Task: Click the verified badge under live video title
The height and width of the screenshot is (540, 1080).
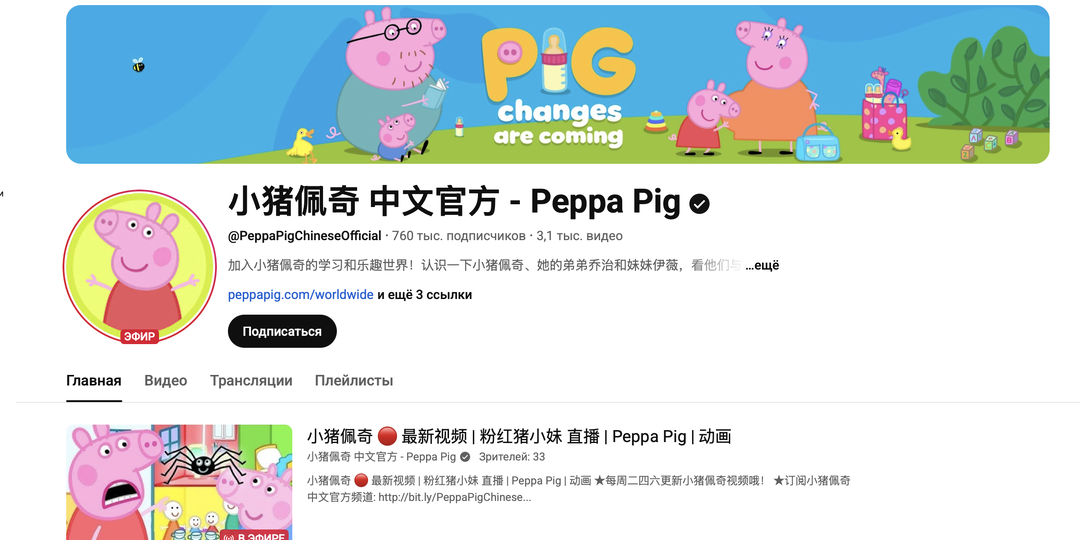Action: (465, 457)
